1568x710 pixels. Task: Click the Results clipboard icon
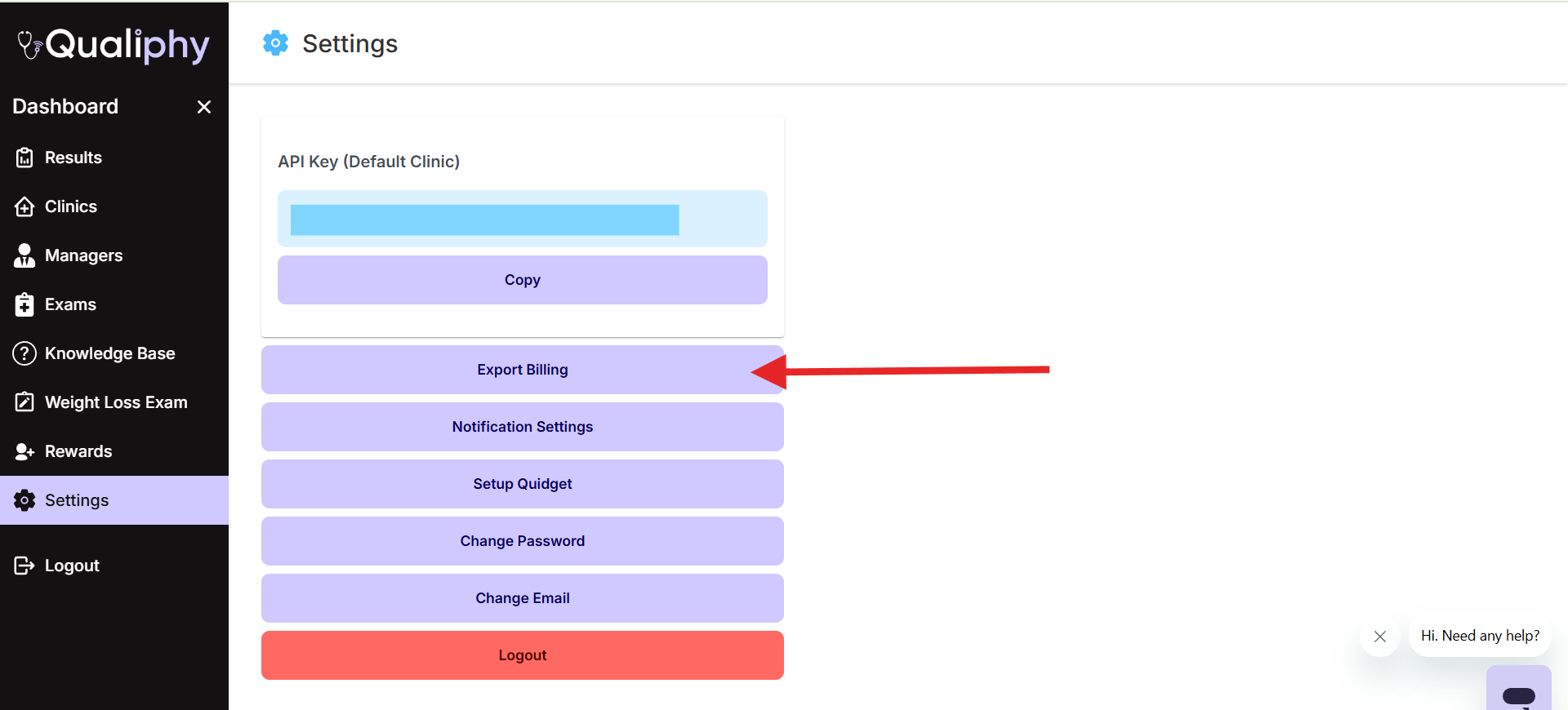click(24, 158)
